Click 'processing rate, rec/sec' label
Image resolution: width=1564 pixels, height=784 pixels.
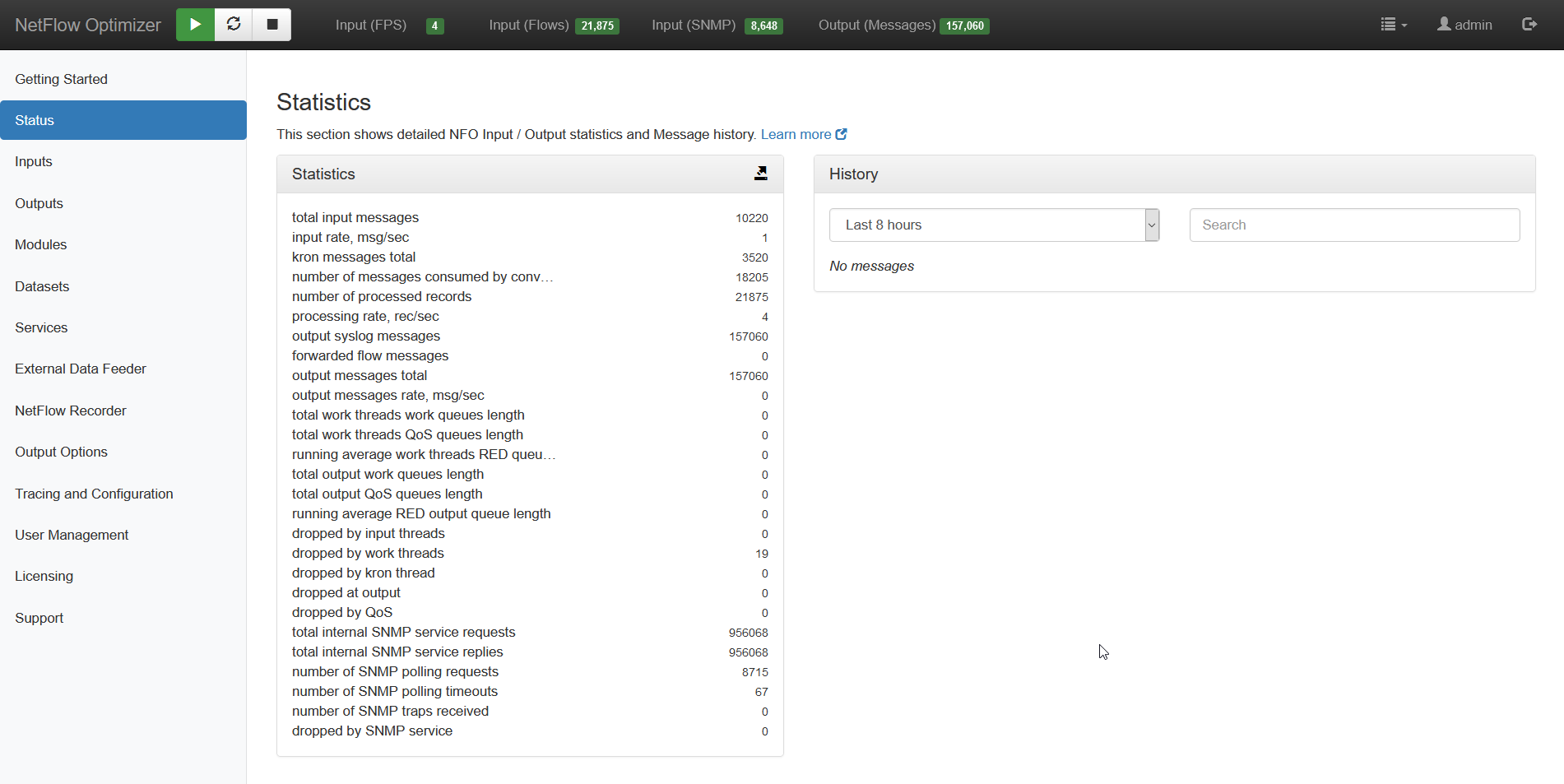tap(365, 316)
